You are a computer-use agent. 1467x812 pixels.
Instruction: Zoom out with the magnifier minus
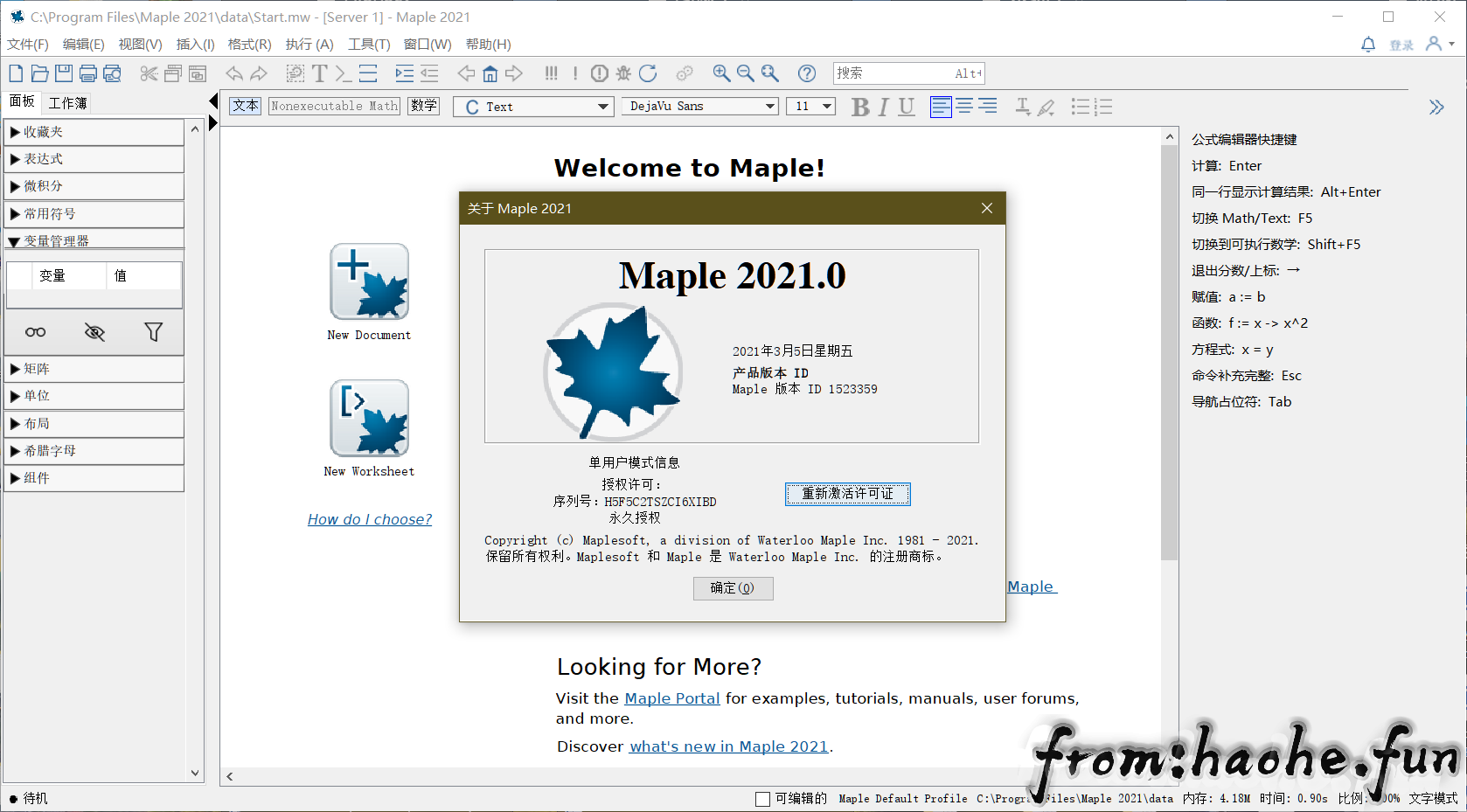pos(745,73)
